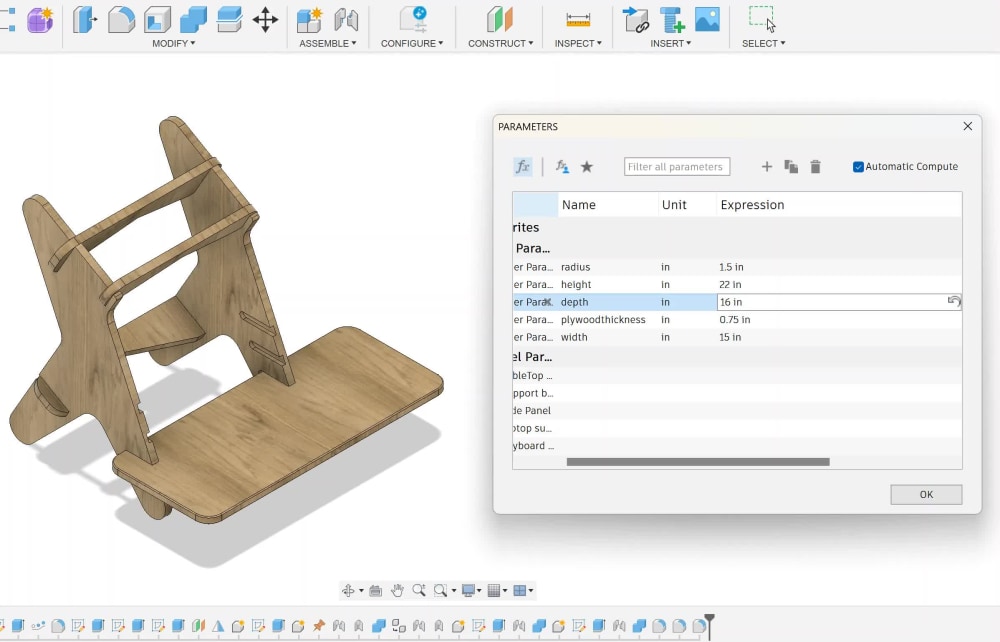Open the SELECT menu
1000x642 pixels.
pos(763,43)
